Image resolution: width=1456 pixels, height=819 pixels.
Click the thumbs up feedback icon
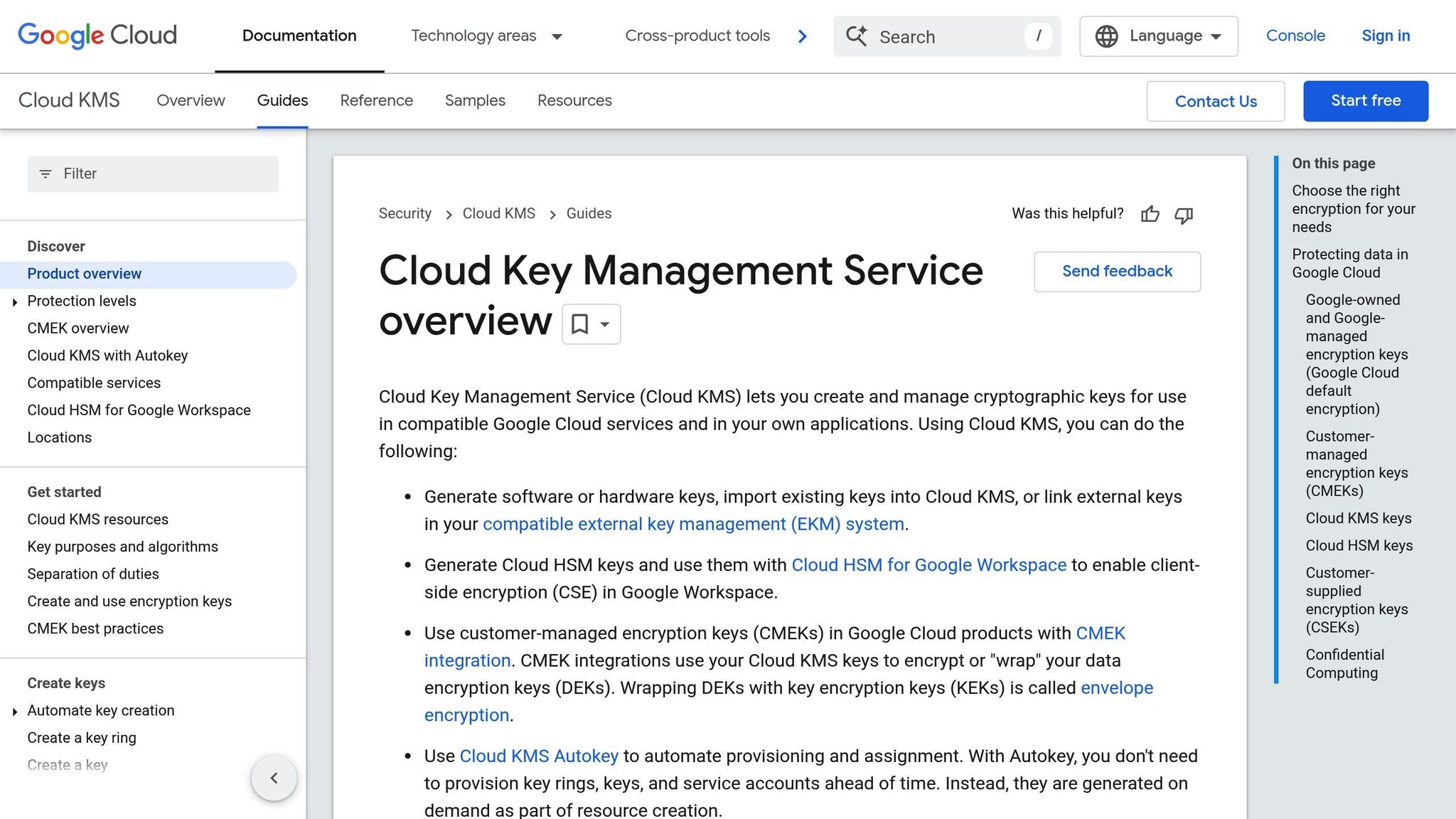pyautogui.click(x=1150, y=214)
